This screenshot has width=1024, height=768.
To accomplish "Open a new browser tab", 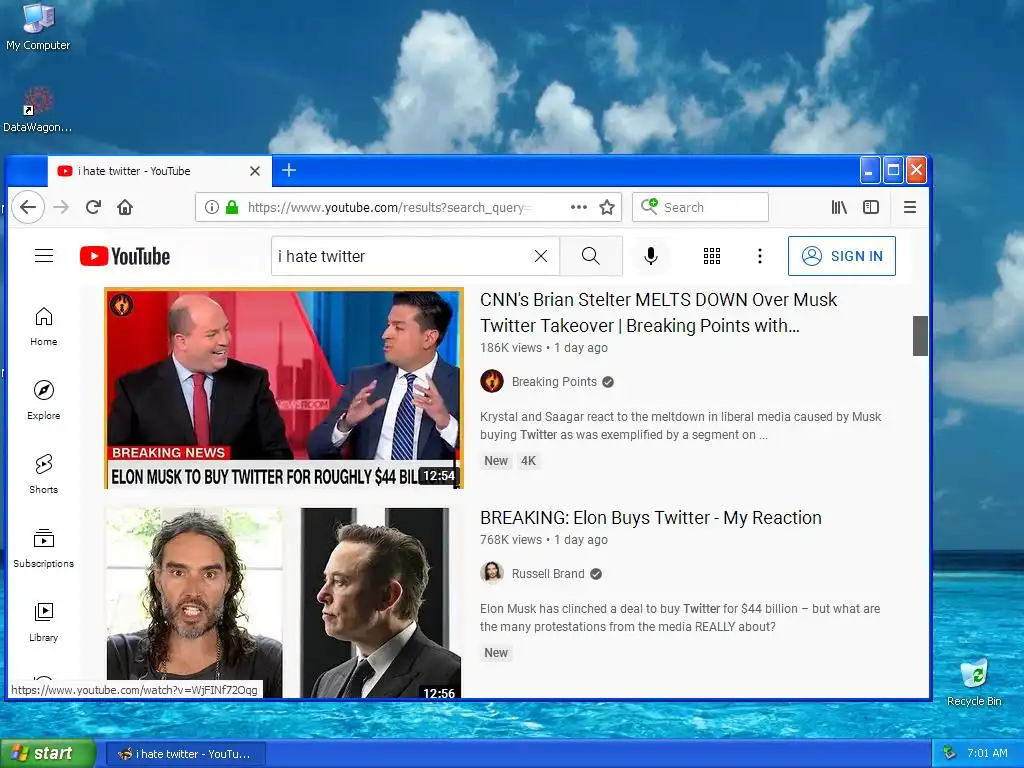I will (x=289, y=170).
